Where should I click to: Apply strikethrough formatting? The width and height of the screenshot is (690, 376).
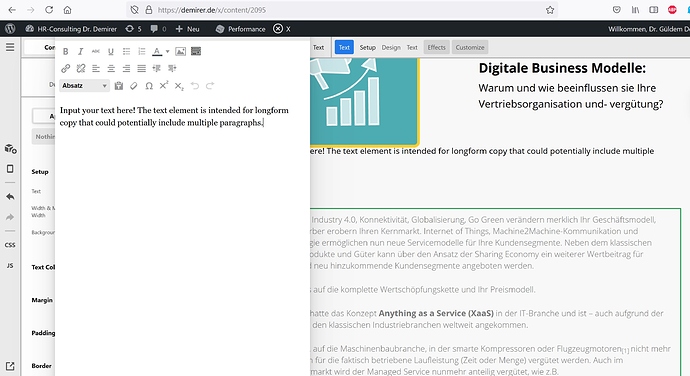pos(95,52)
